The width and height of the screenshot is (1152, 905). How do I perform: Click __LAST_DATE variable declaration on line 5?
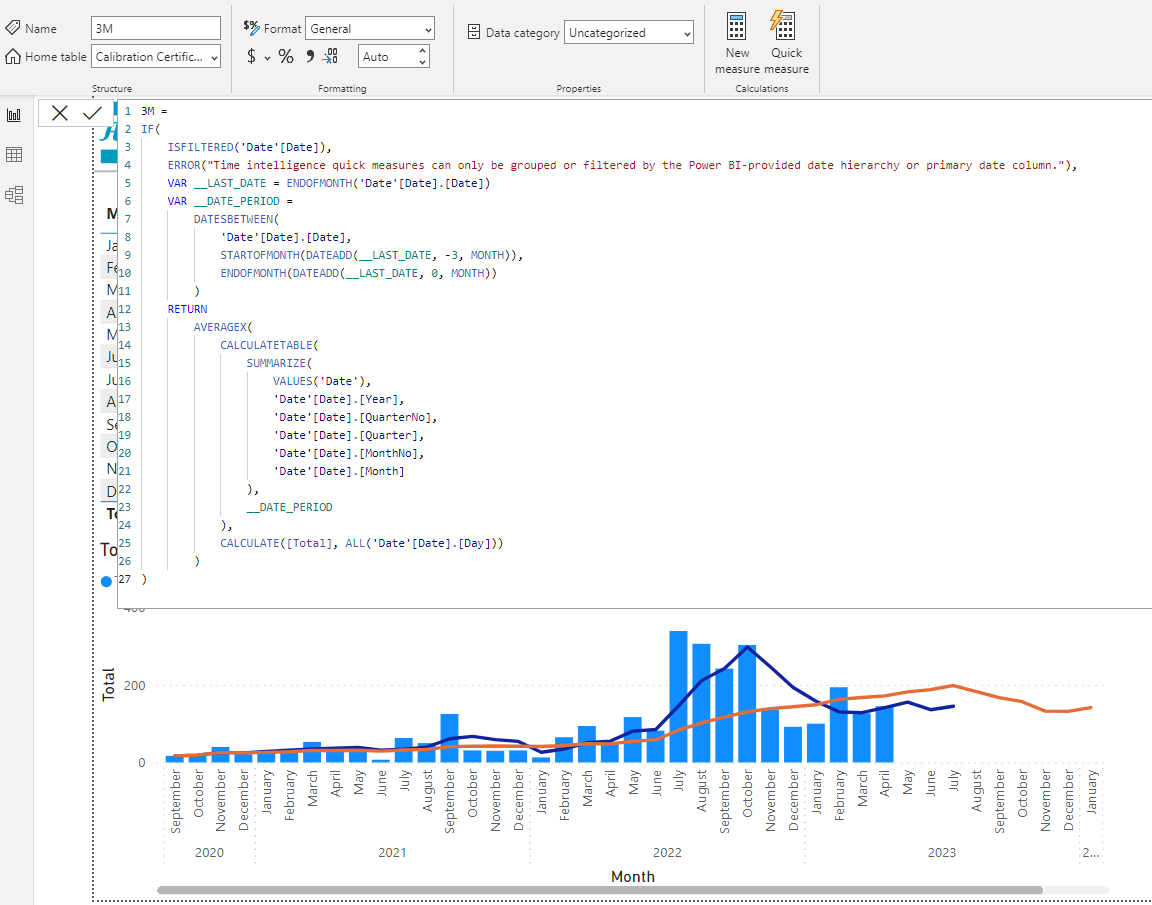(230, 183)
